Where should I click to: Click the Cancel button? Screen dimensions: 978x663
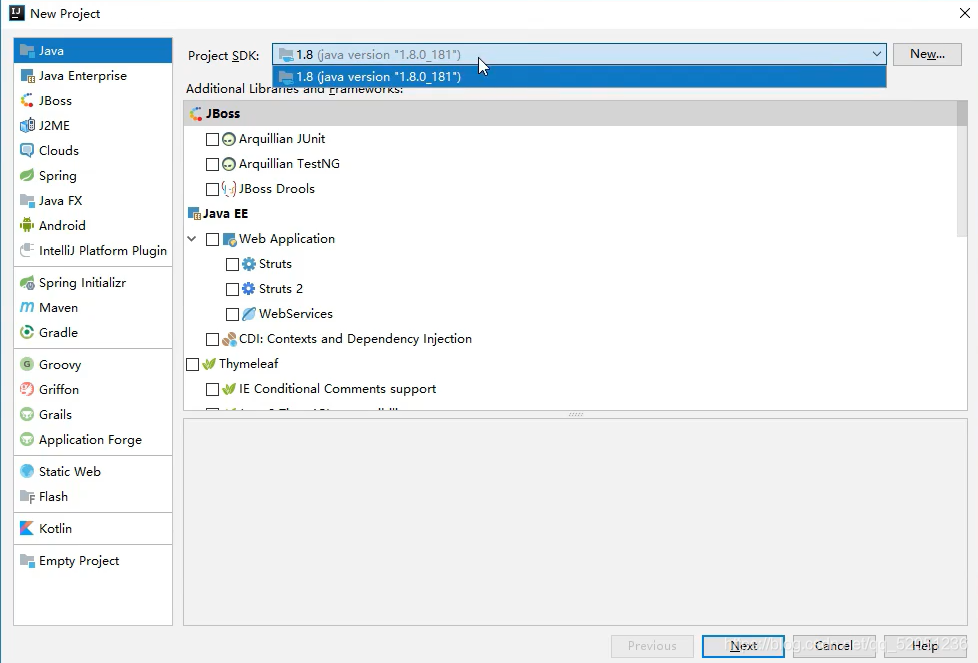[x=833, y=646]
